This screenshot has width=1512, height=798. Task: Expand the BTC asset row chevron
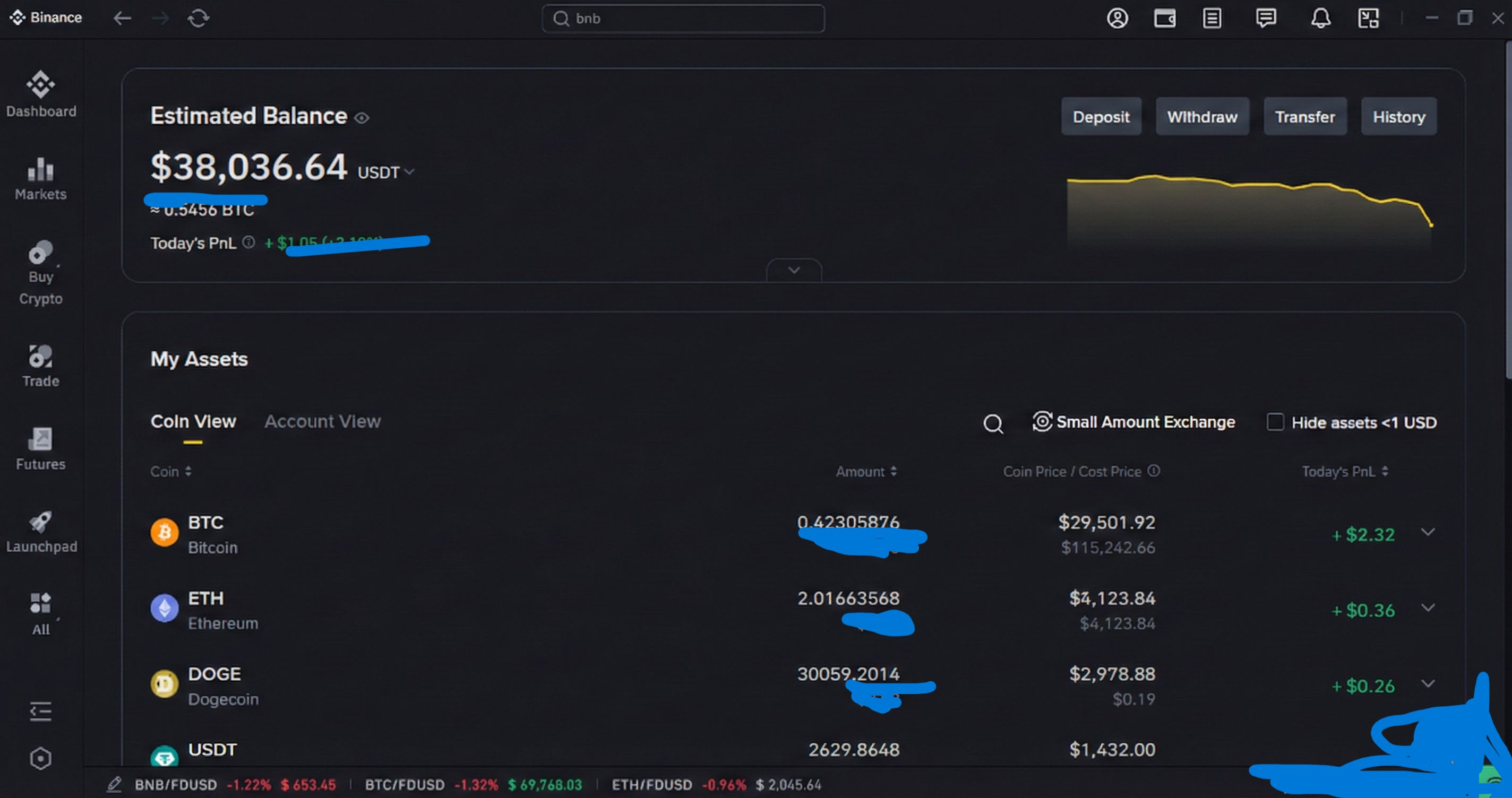(1428, 532)
